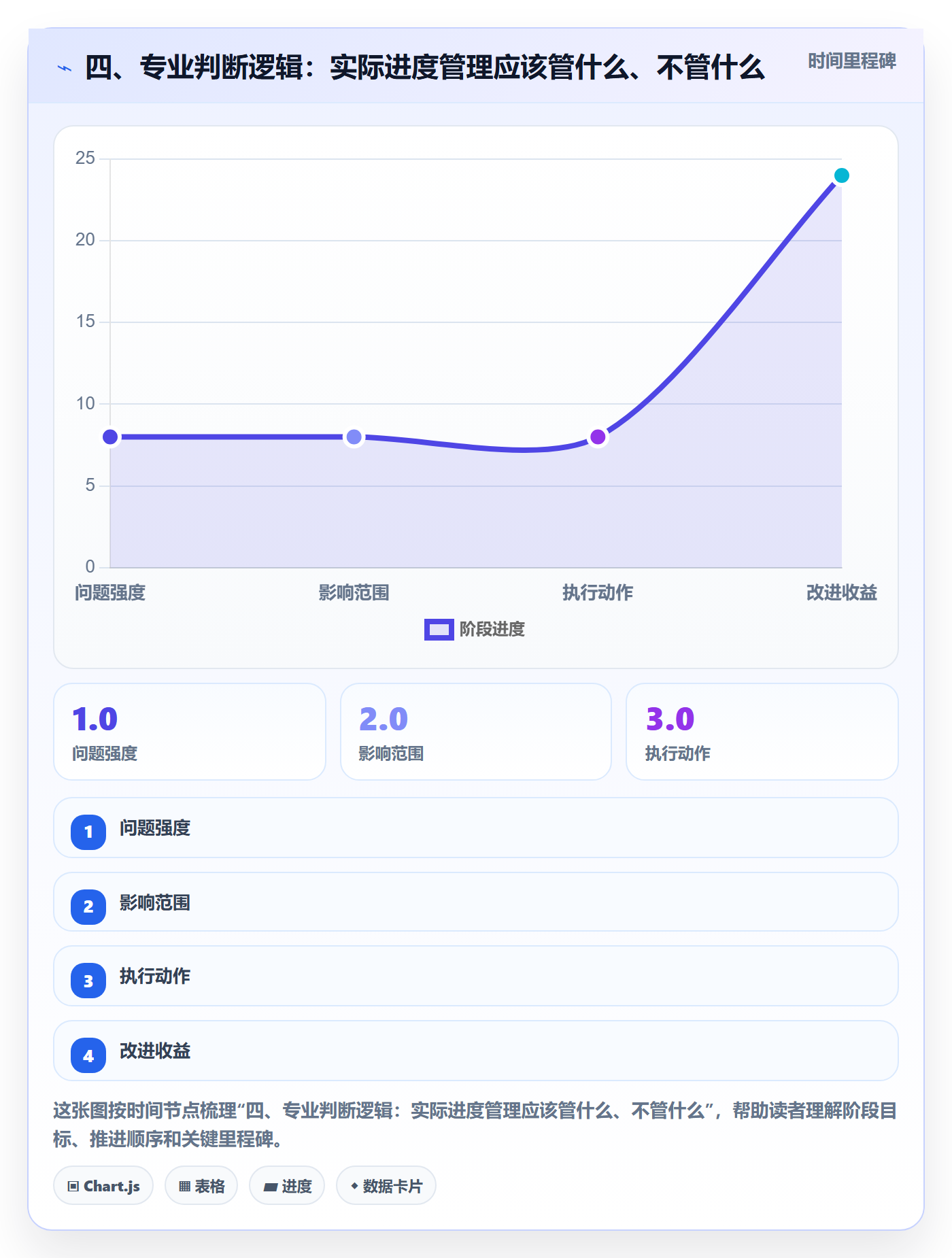Click the 15 value on the vertical axis
This screenshot has height=1258, width=952.
pyautogui.click(x=85, y=322)
